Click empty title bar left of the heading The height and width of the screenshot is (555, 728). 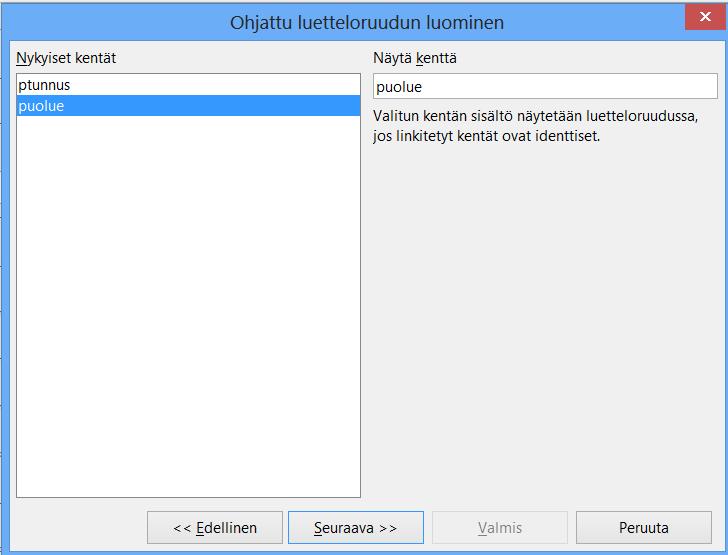116,22
